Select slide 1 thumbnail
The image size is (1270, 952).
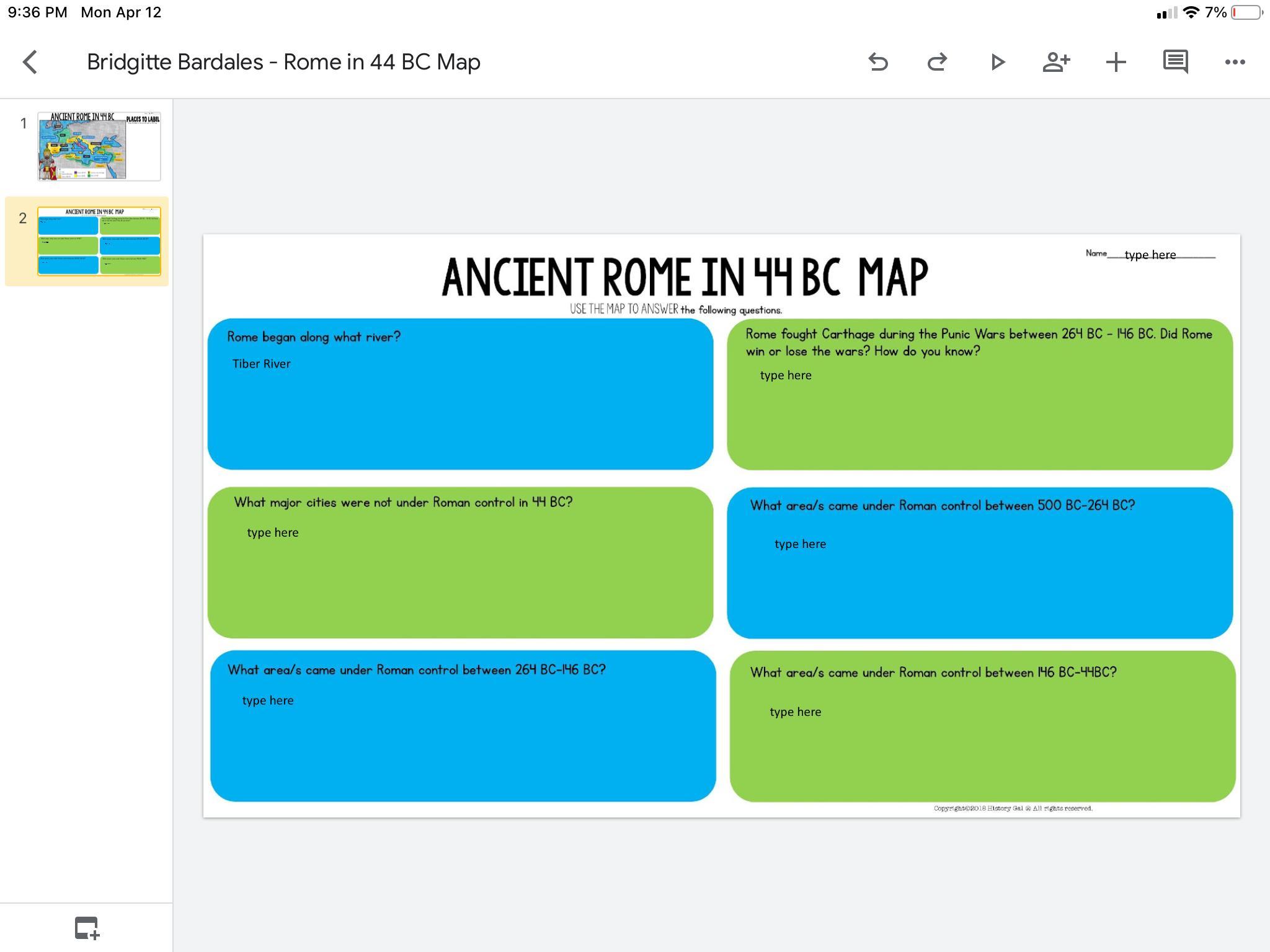pos(99,146)
